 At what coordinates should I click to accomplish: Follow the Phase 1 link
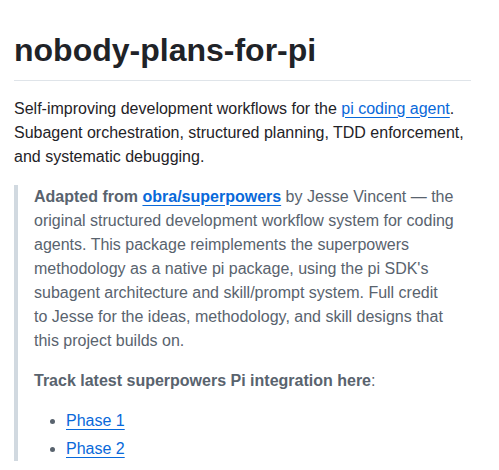(x=95, y=420)
